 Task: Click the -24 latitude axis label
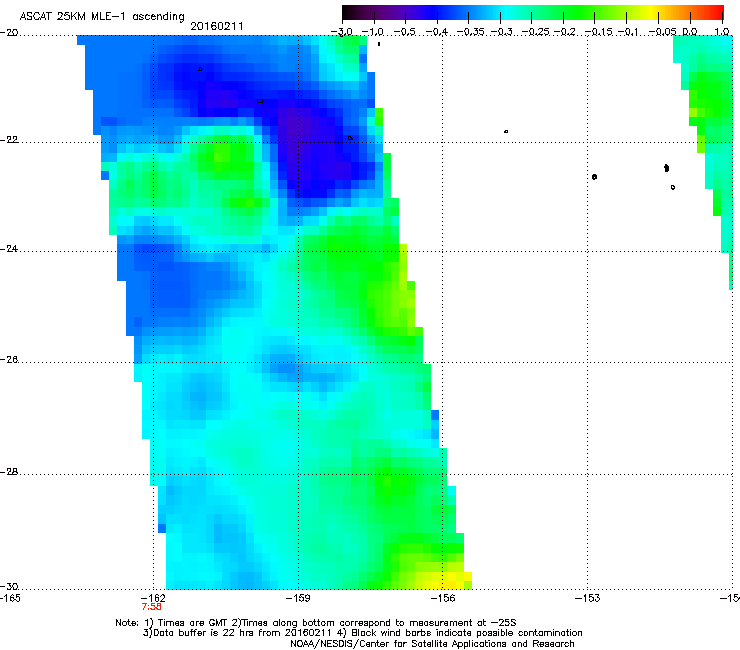(9, 249)
